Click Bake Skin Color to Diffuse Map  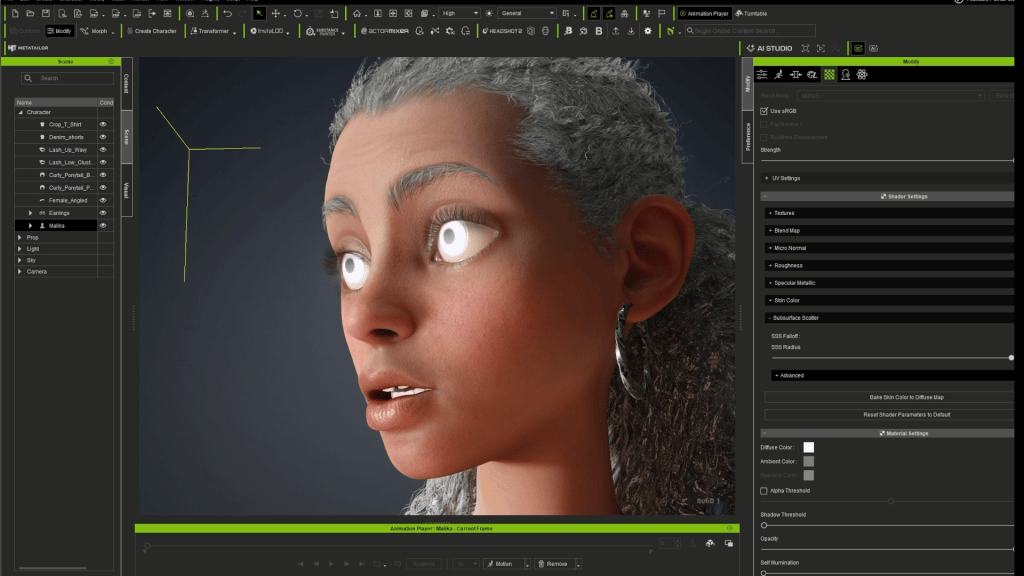[889, 397]
